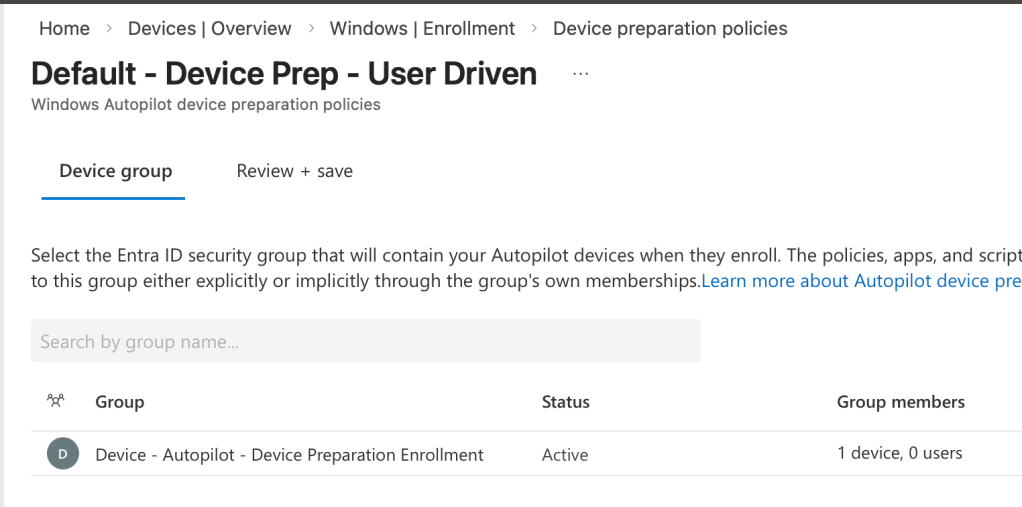This screenshot has width=1022, height=507.
Task: Sort by the Status column header
Action: [x=565, y=402]
